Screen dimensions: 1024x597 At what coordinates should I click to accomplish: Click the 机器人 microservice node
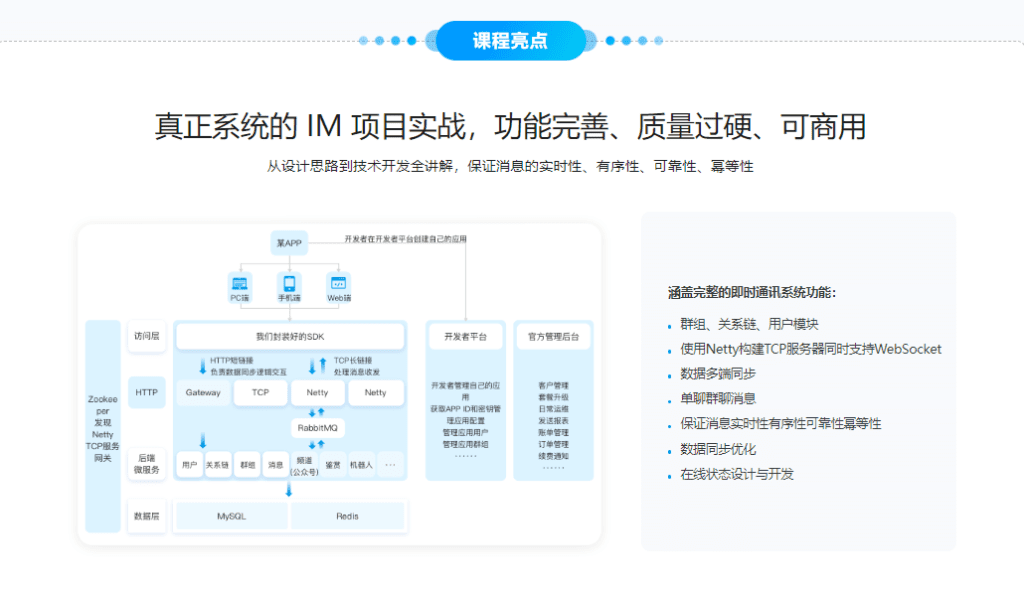pos(361,465)
